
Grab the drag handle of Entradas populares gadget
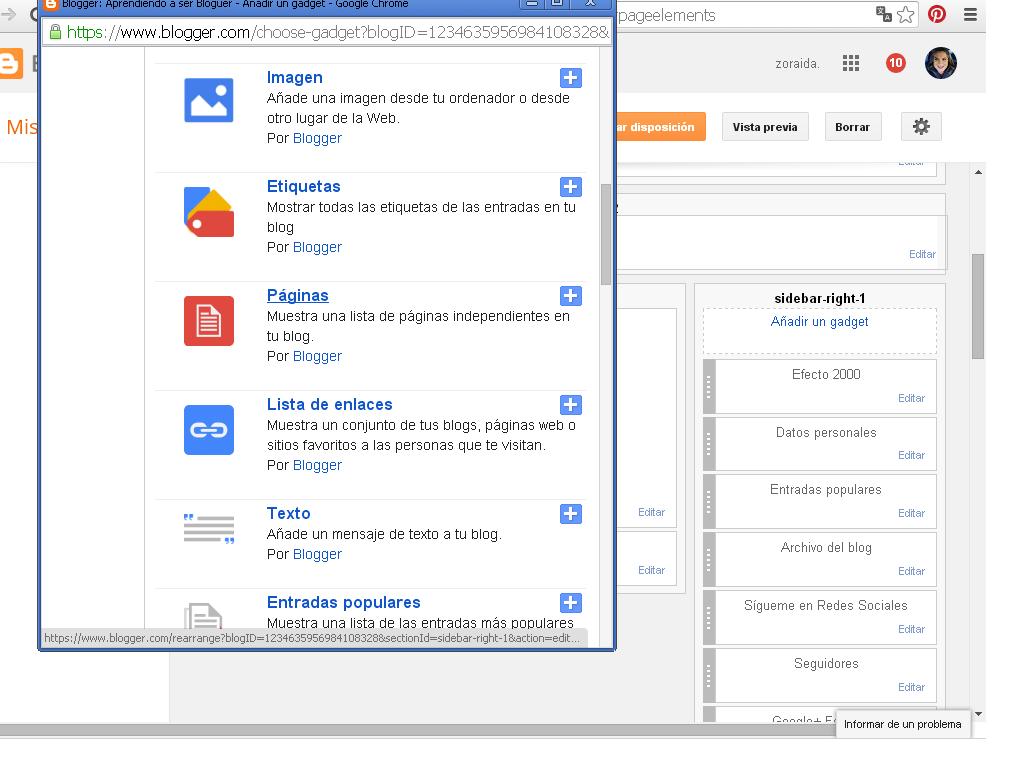pos(709,502)
